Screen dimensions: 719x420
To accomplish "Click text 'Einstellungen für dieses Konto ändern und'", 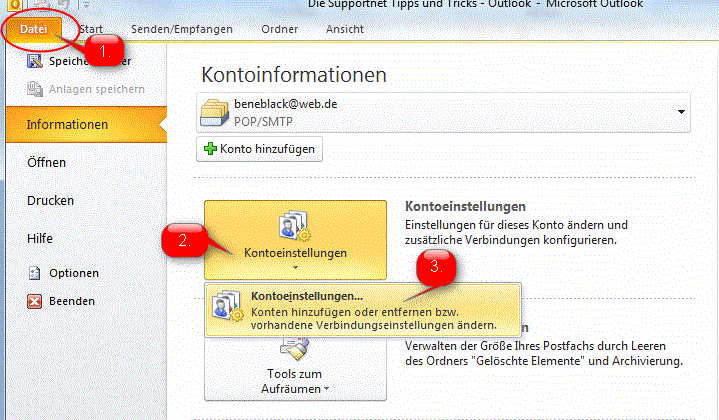I will tap(516, 225).
